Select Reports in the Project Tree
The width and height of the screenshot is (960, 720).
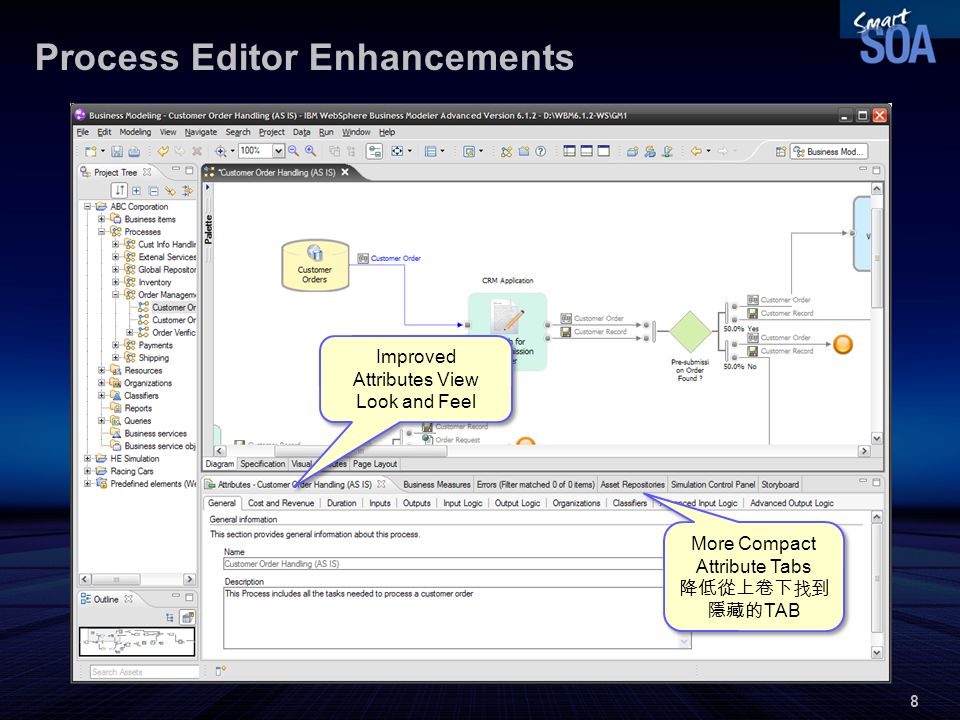138,408
